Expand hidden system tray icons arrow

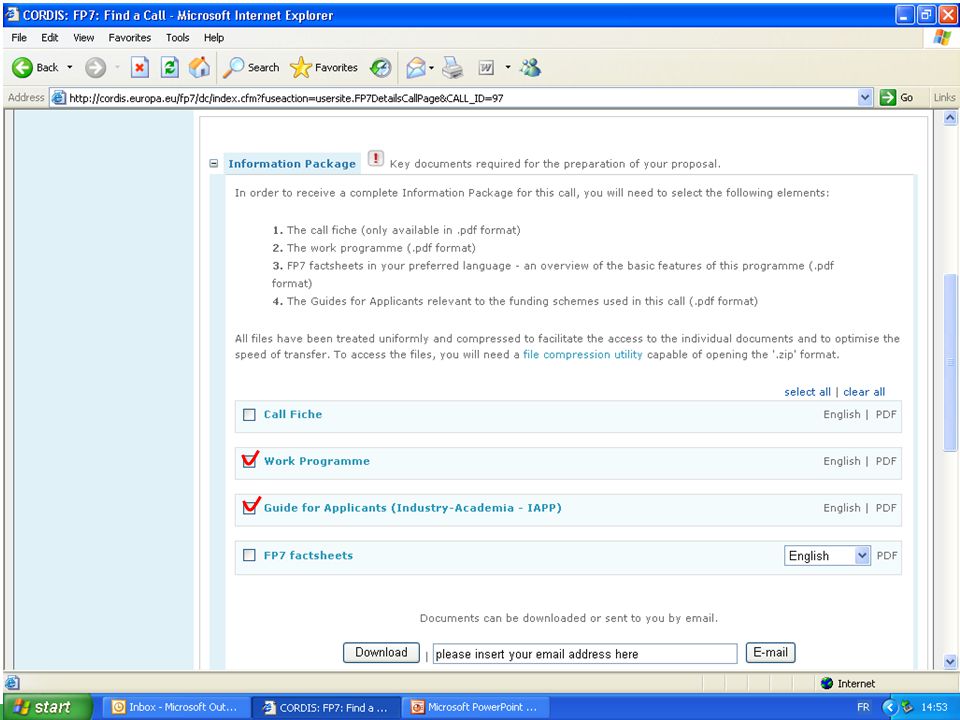pos(889,707)
